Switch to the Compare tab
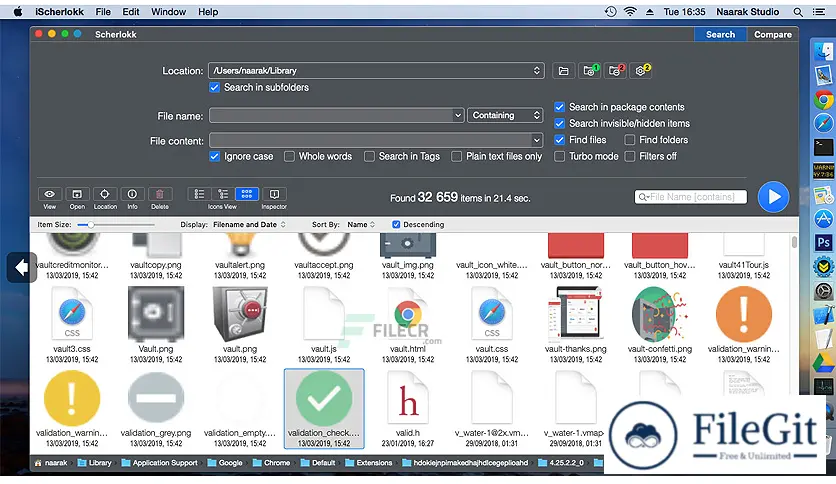 [x=773, y=35]
